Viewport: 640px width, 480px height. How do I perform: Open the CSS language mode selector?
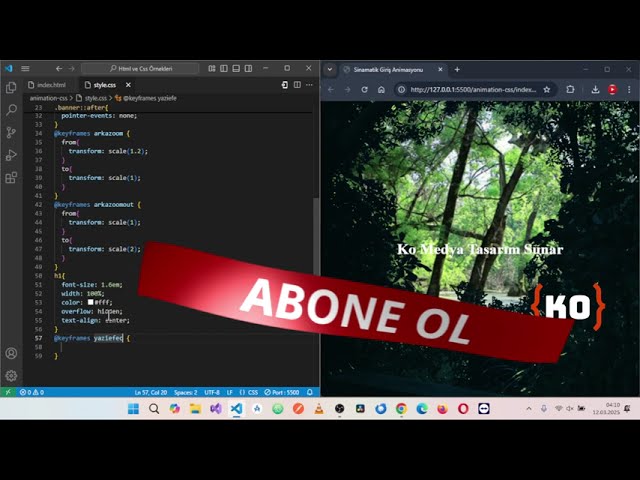click(252, 392)
